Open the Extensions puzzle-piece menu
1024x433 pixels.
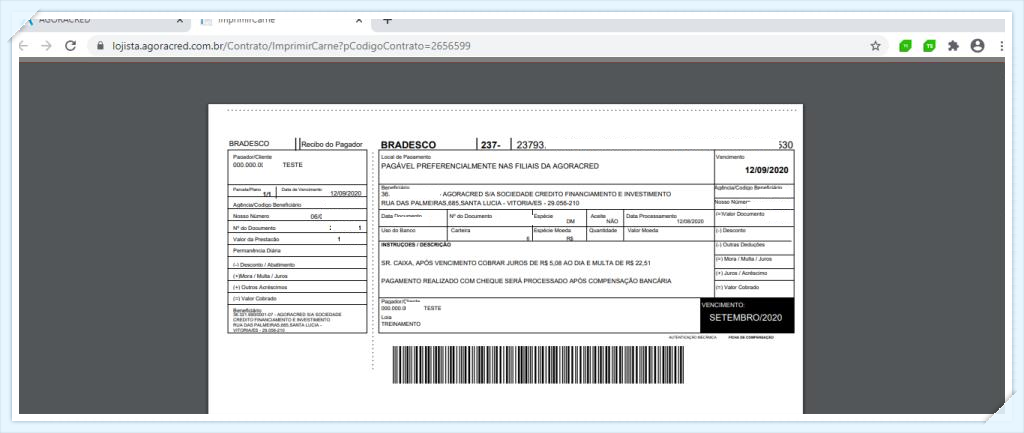(953, 46)
